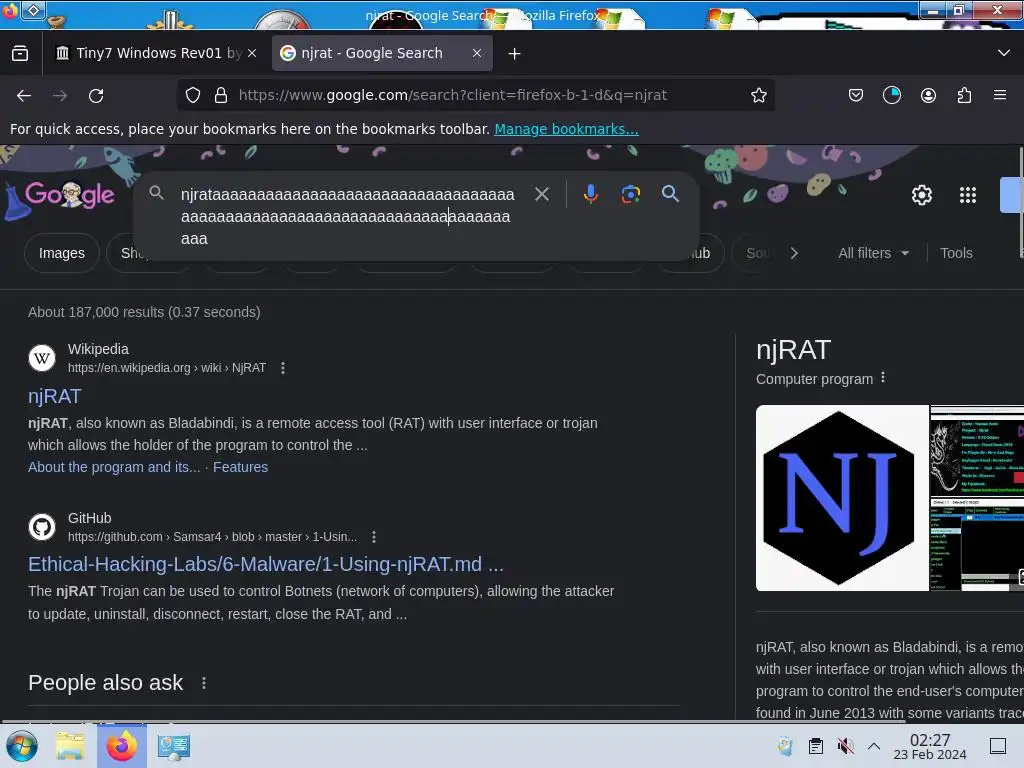Open the control panel taskbar icon

(x=173, y=746)
